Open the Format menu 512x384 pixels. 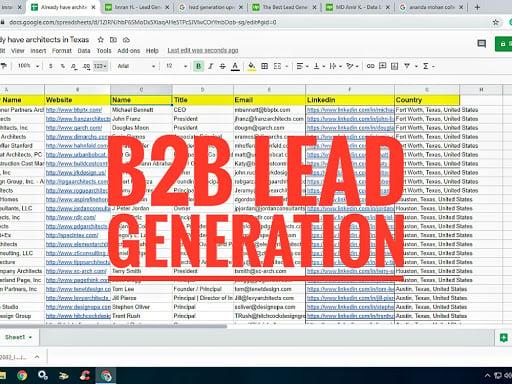pos(62,51)
